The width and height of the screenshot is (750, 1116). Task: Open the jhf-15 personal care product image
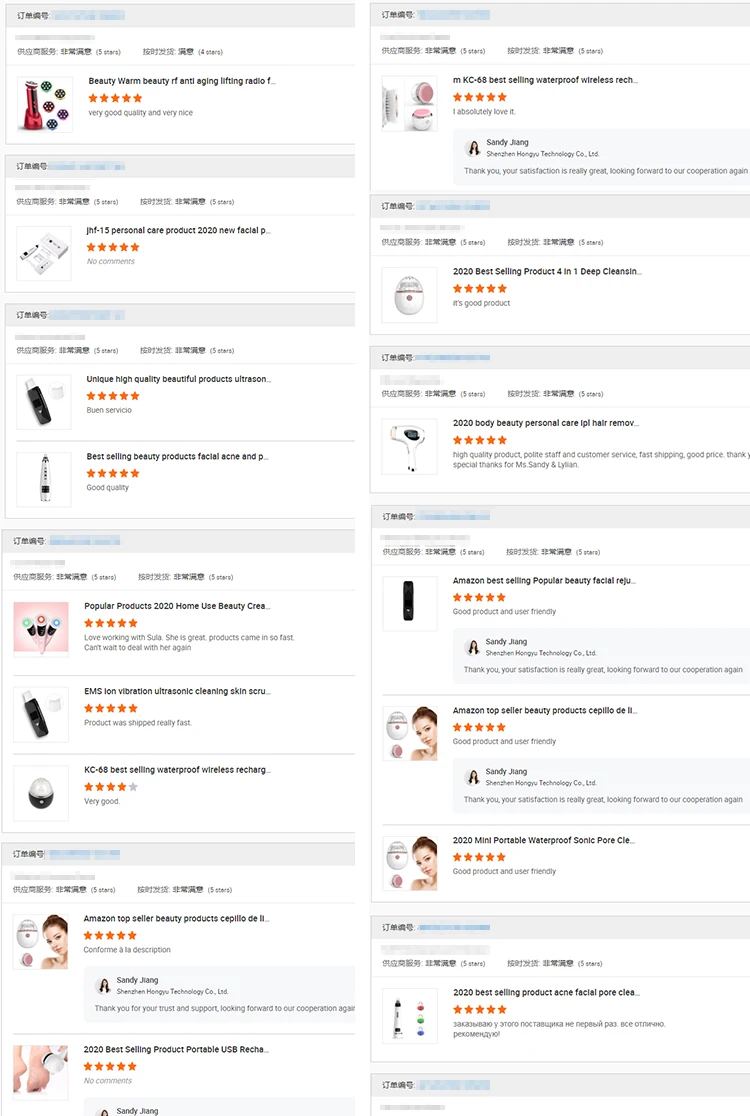pos(44,253)
